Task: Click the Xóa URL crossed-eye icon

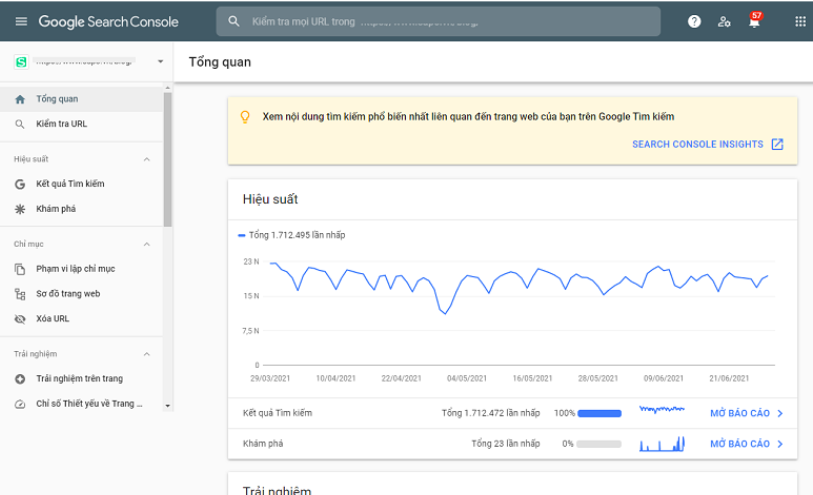Action: (x=20, y=319)
